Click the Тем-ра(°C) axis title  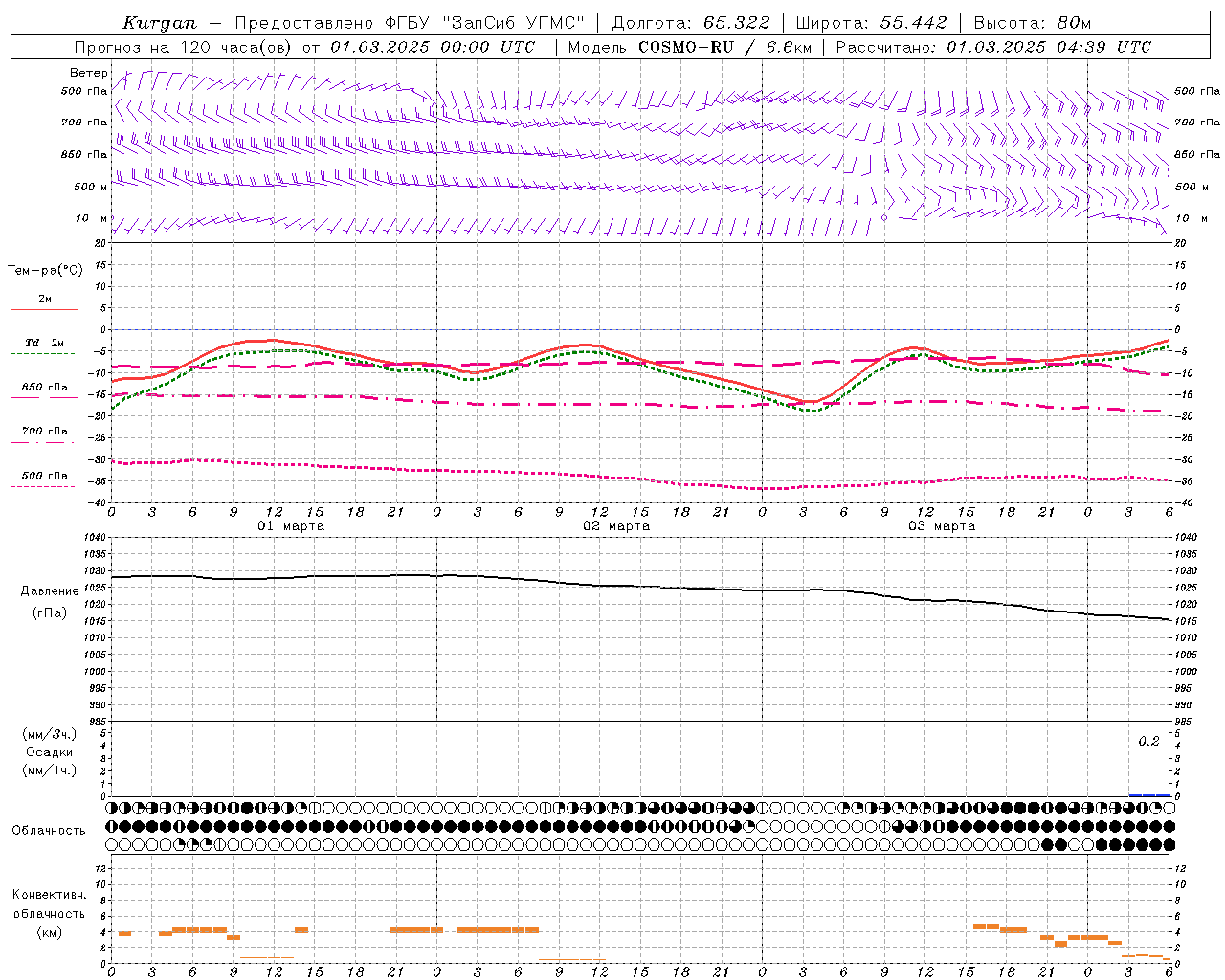point(45,271)
